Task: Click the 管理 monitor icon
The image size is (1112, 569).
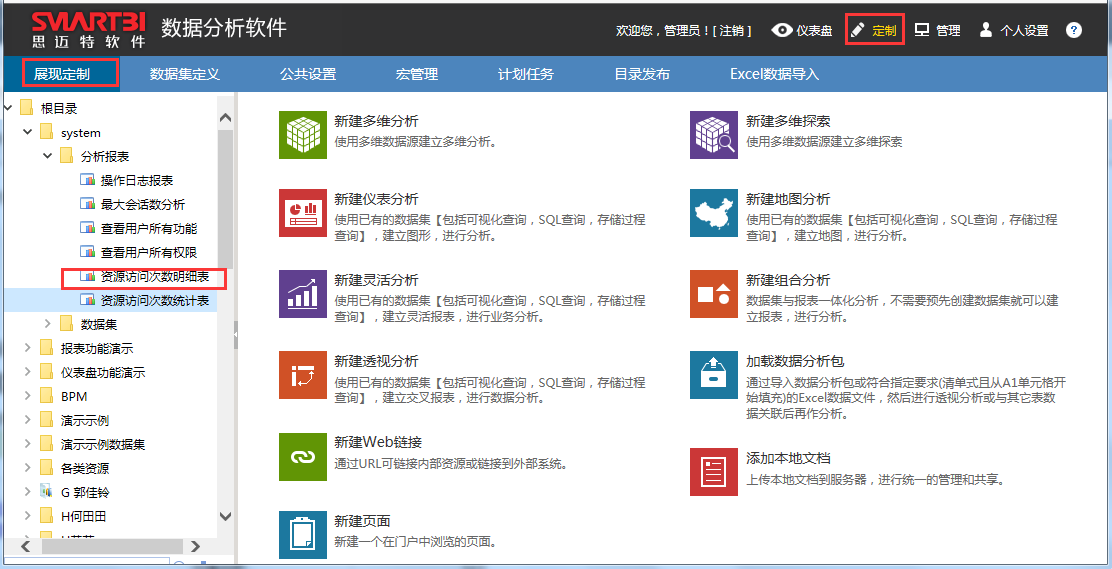Action: 922,30
